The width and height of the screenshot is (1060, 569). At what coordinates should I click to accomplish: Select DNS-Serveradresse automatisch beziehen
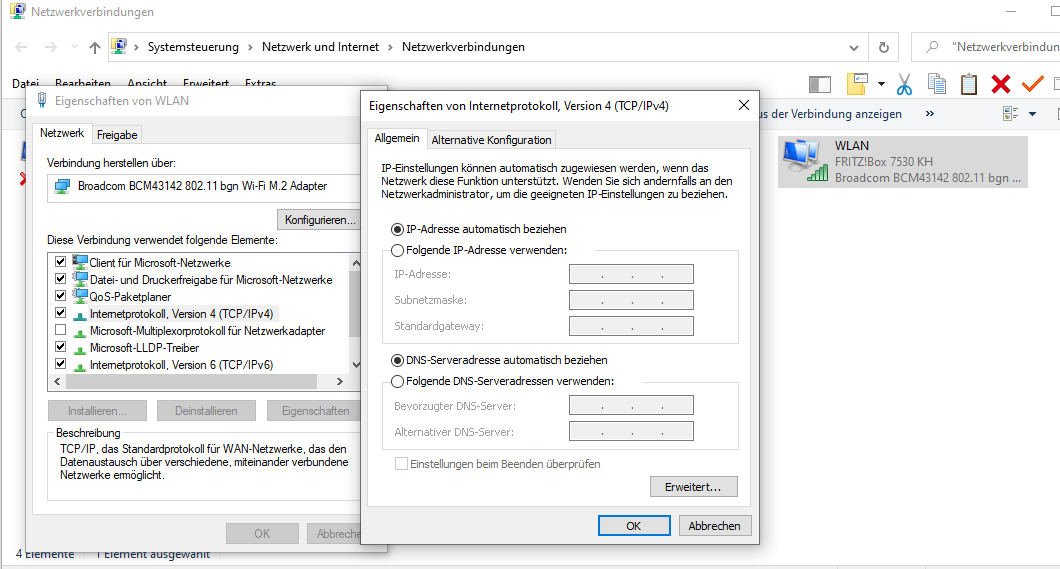(499, 360)
